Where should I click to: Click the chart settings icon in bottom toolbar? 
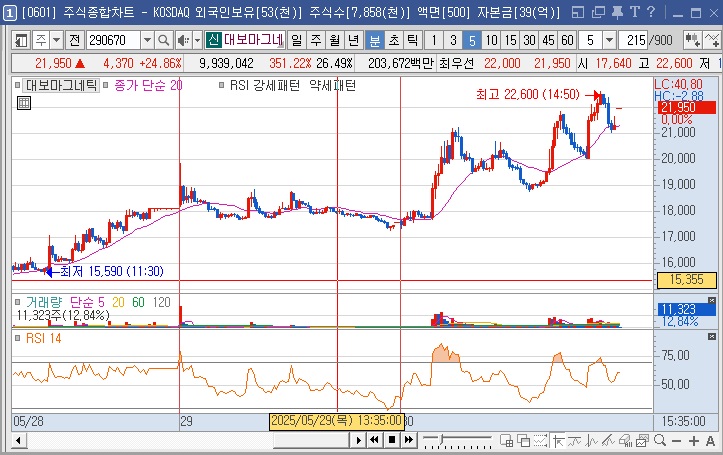pos(642,441)
